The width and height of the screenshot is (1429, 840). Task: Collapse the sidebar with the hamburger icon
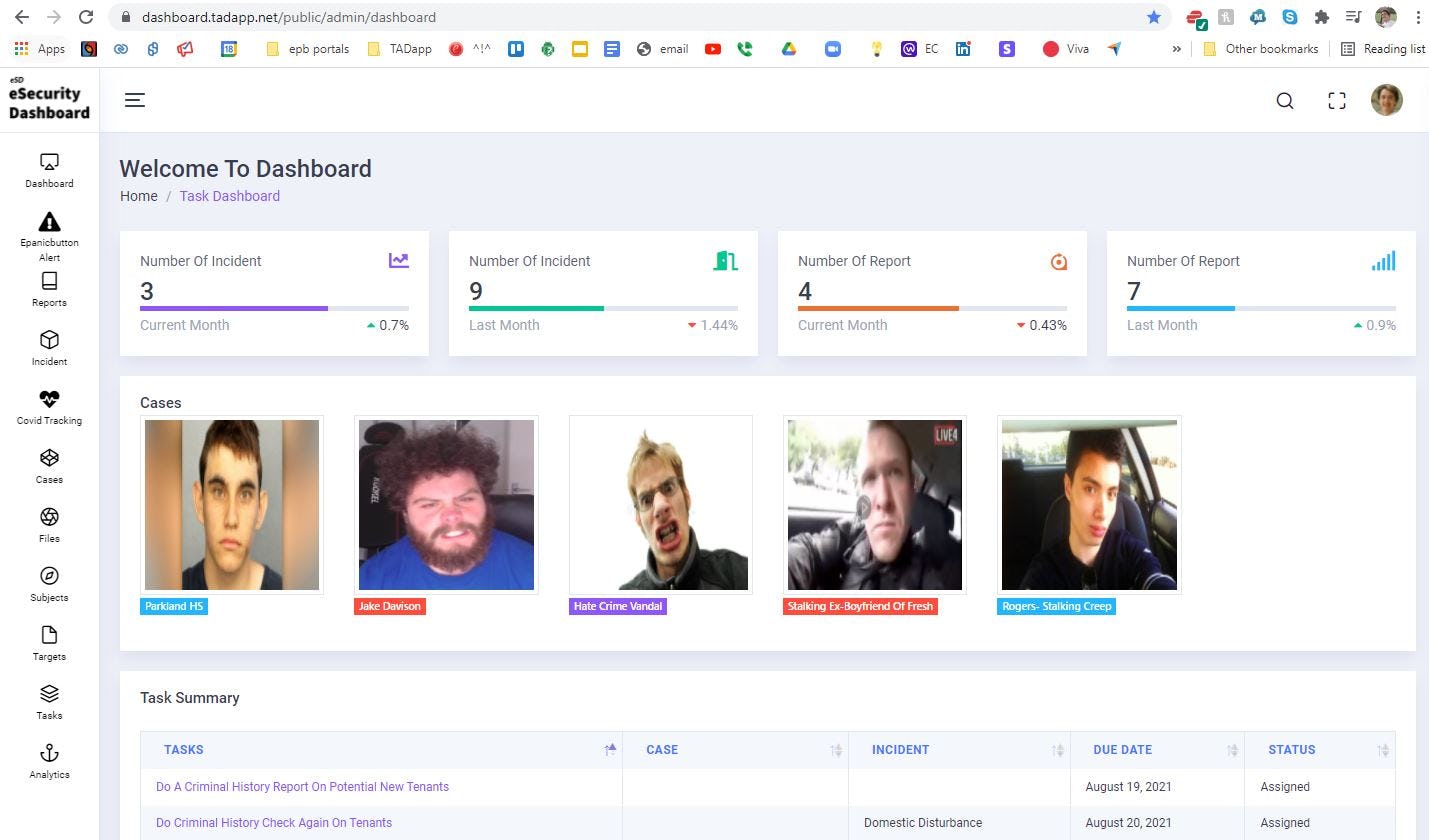pyautogui.click(x=135, y=100)
